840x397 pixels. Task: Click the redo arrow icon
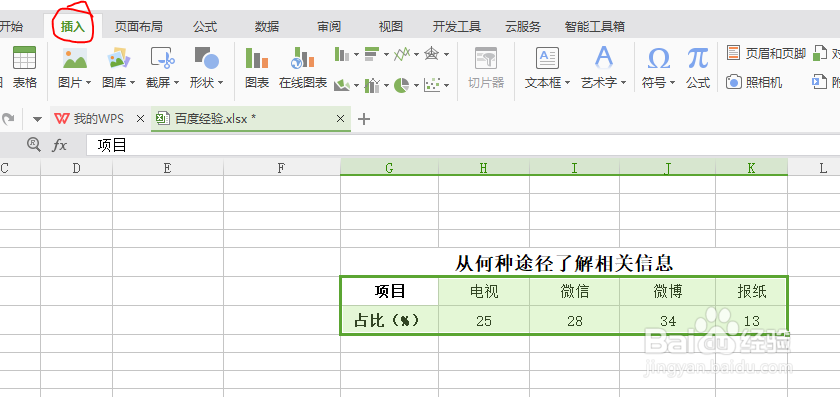[x=9, y=118]
